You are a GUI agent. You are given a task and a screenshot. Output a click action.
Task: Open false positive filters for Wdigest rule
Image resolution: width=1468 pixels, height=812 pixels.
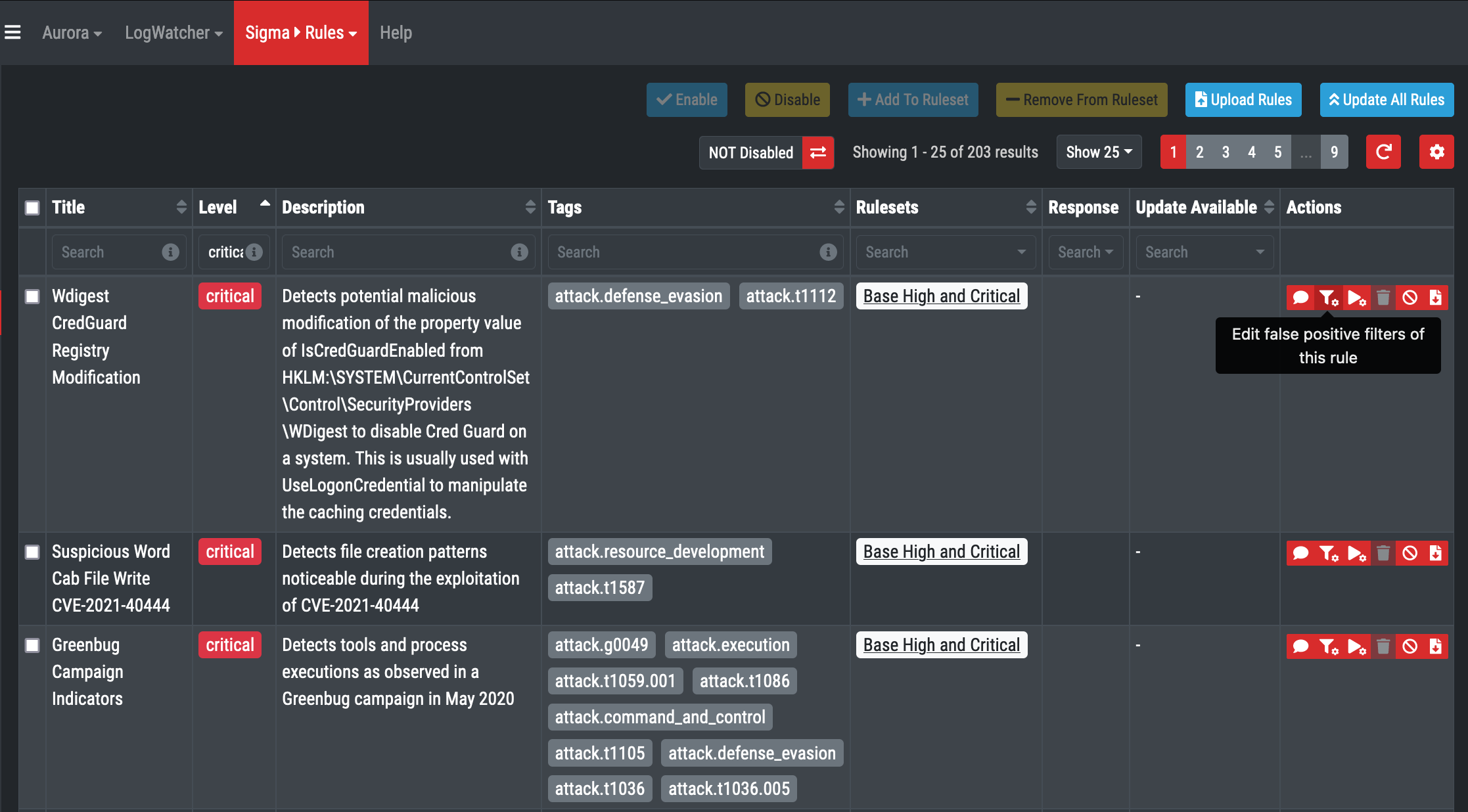[1328, 298]
